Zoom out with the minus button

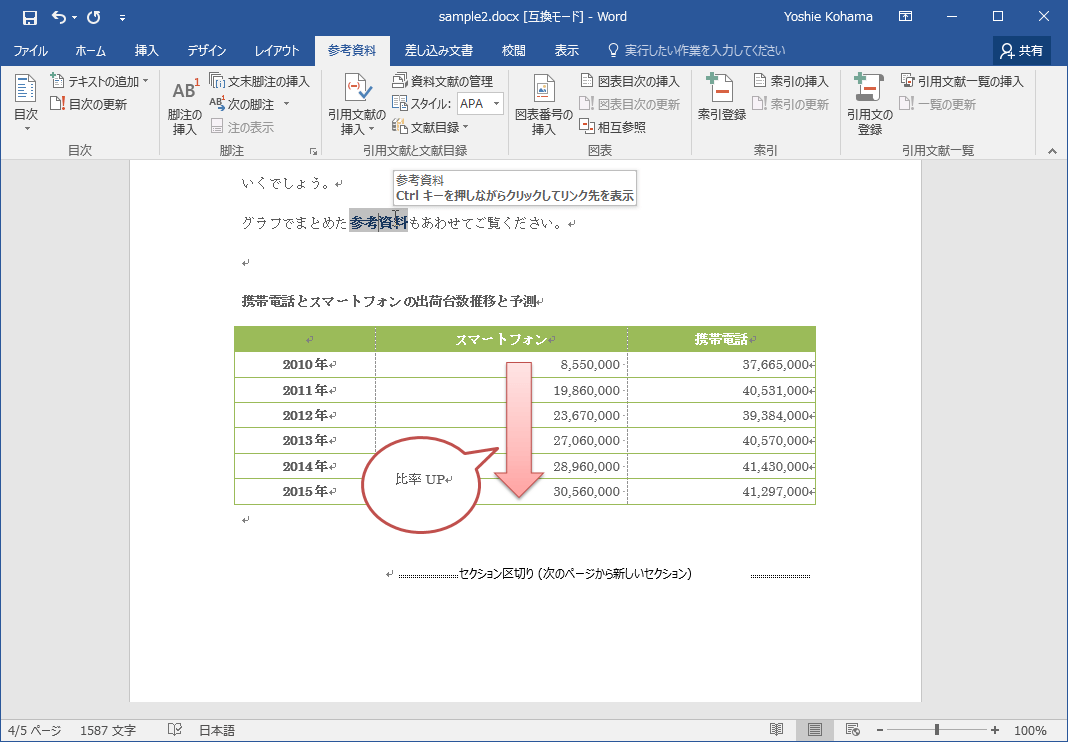pyautogui.click(x=880, y=730)
